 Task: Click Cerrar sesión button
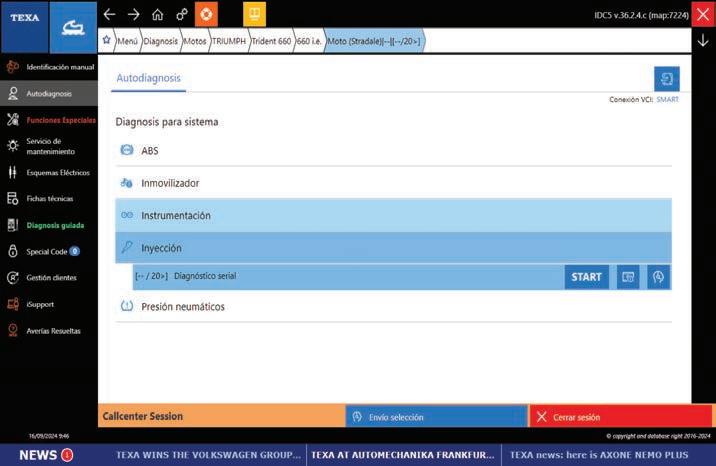tap(621, 417)
